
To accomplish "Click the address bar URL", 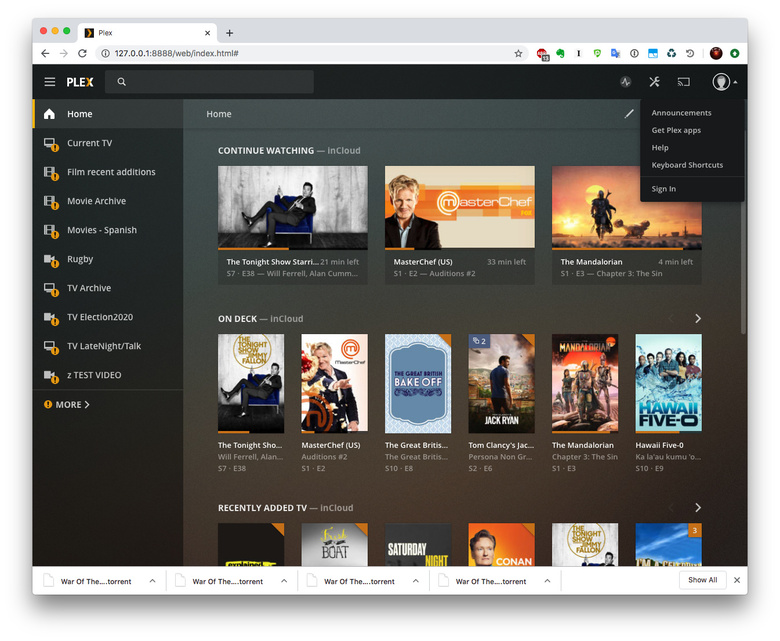I will [x=177, y=53].
